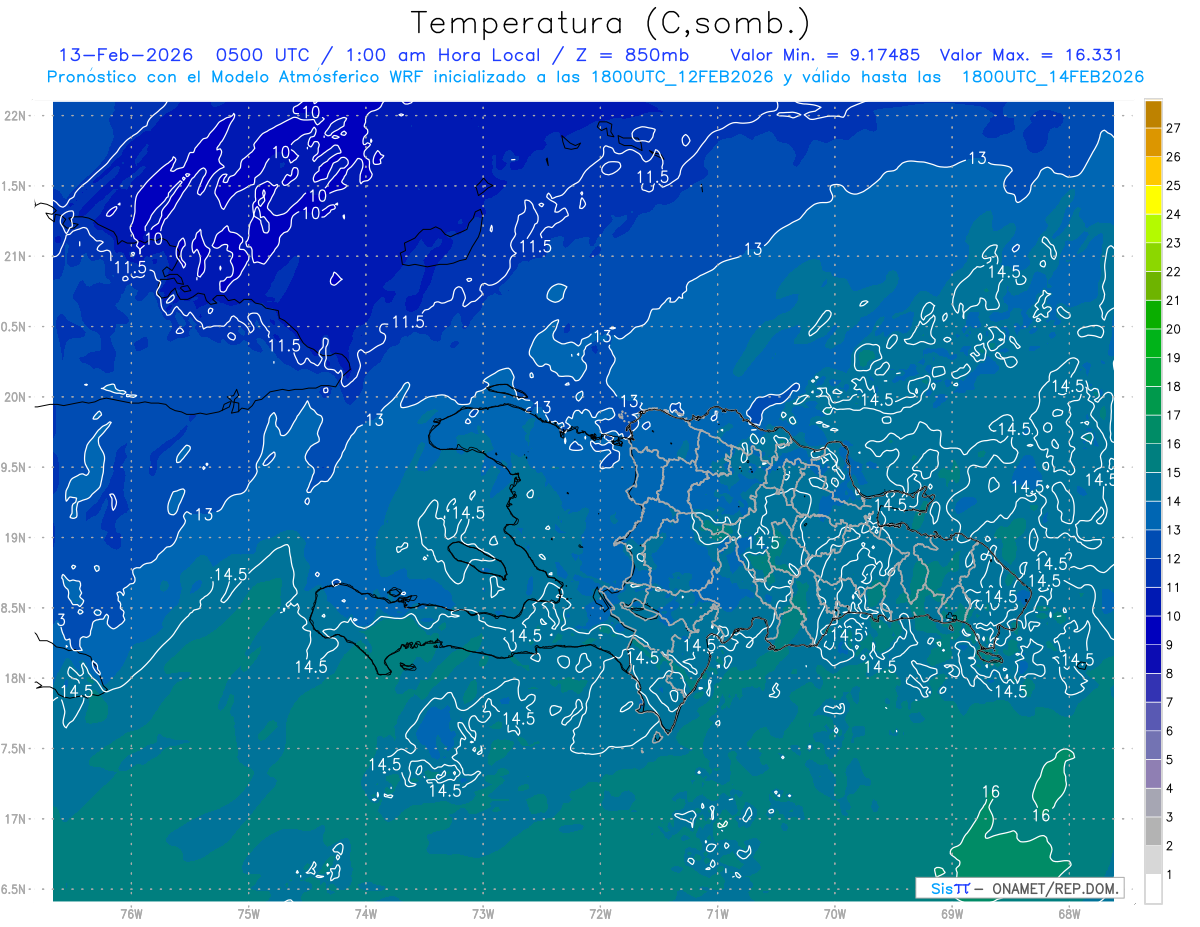Image resolution: width=1200 pixels, height=927 pixels.
Task: Click the '76W' longitude axis label
Action: coord(131,914)
